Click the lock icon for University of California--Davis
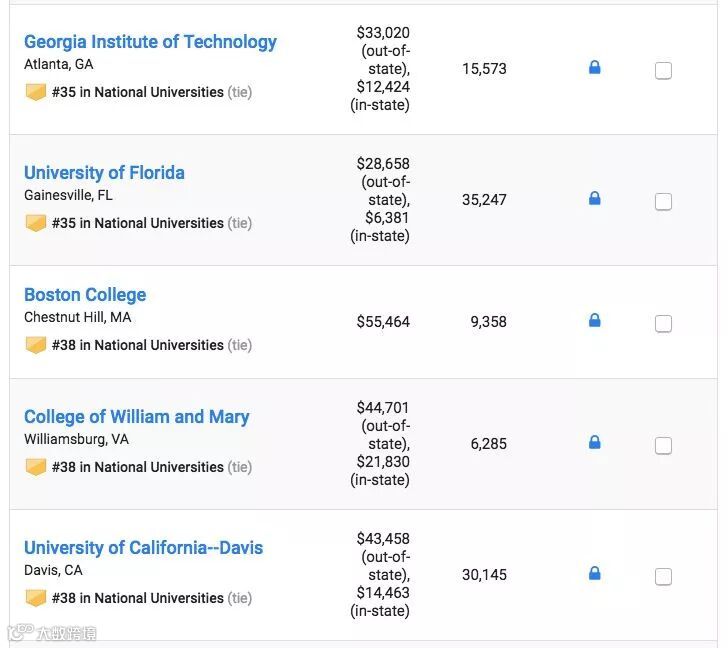Viewport: 728px width, 648px height. (x=595, y=574)
